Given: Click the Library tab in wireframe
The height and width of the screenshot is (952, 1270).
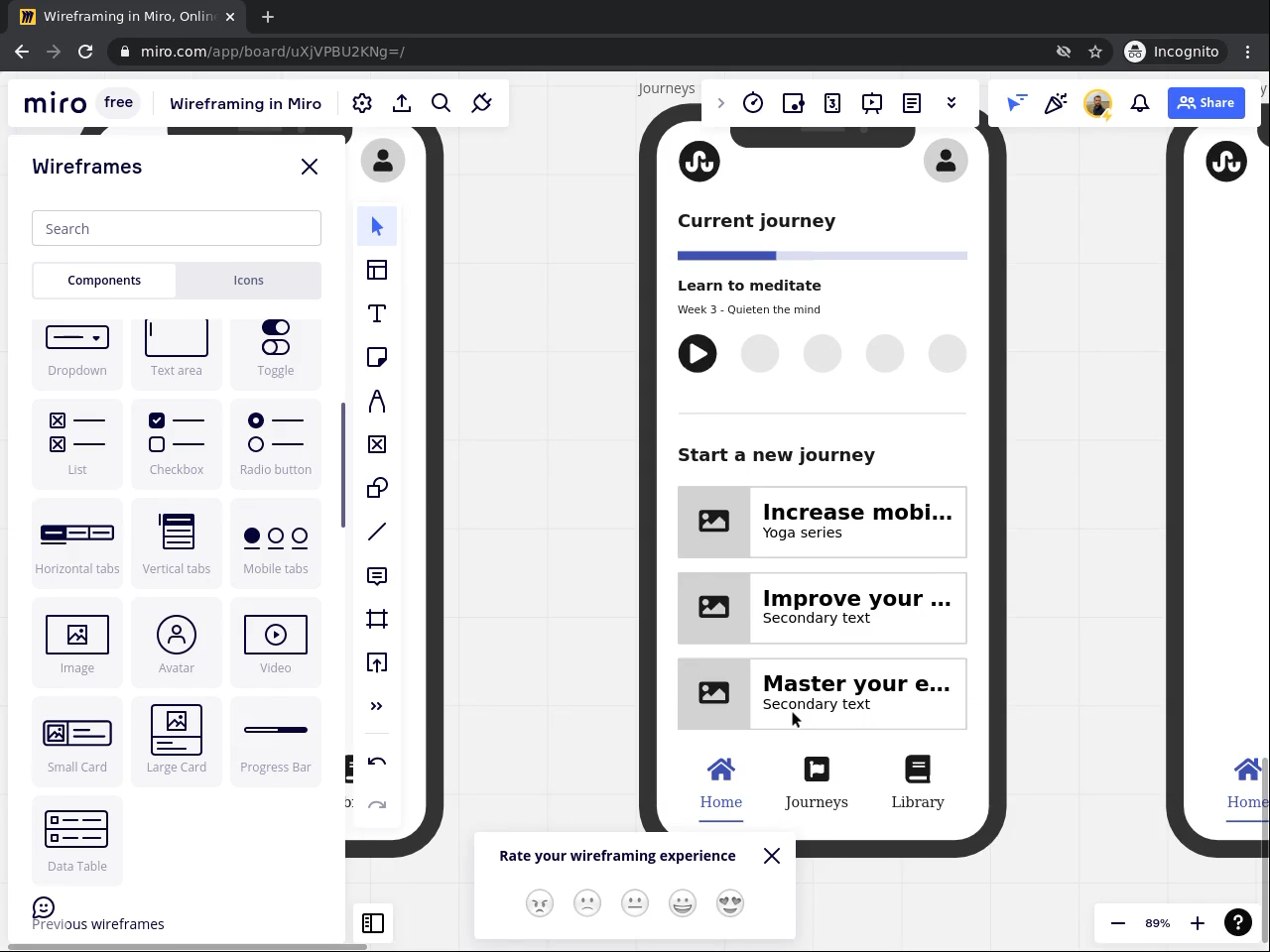Looking at the screenshot, I should 918,783.
